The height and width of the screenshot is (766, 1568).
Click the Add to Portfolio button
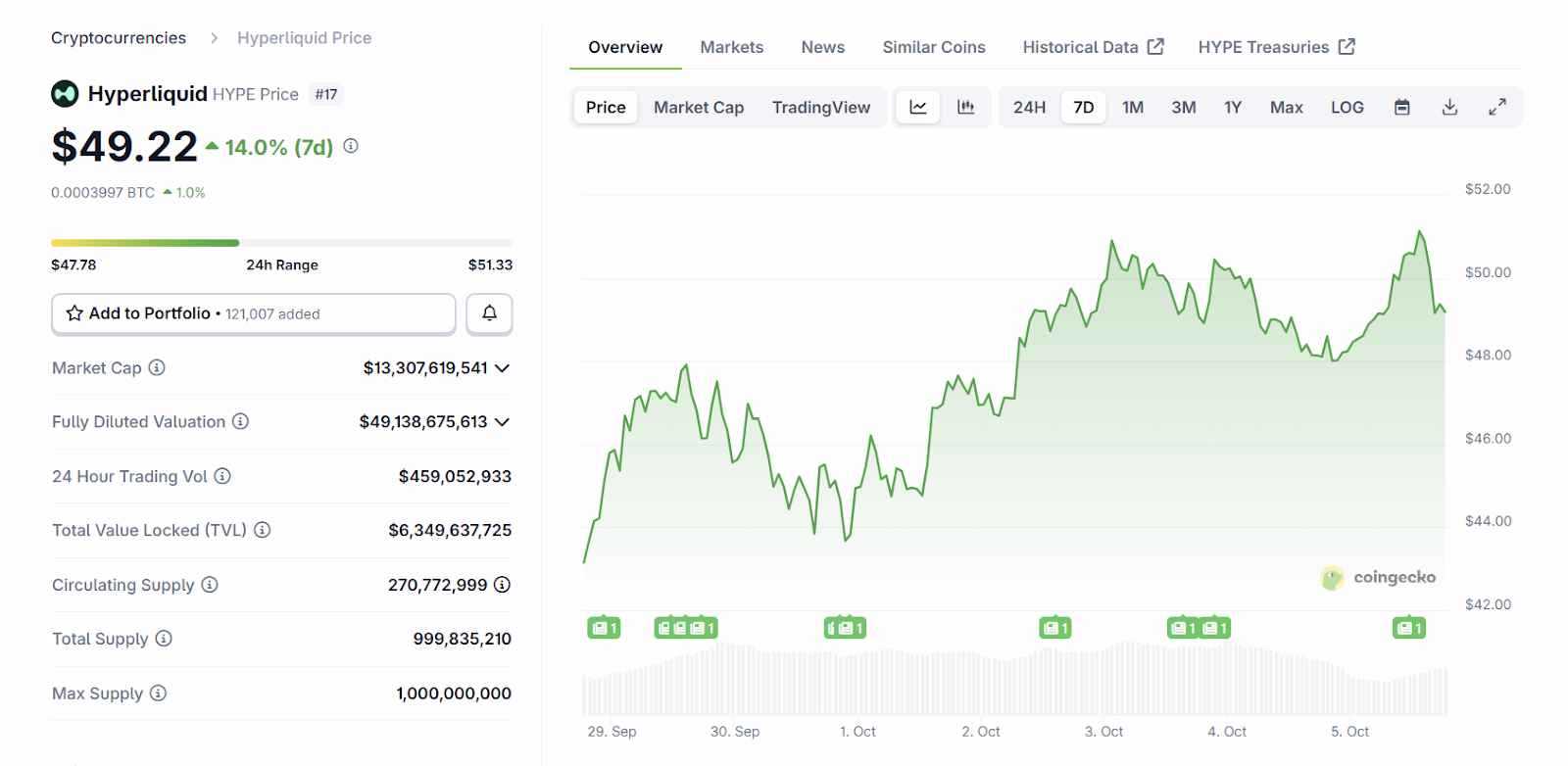pos(253,313)
